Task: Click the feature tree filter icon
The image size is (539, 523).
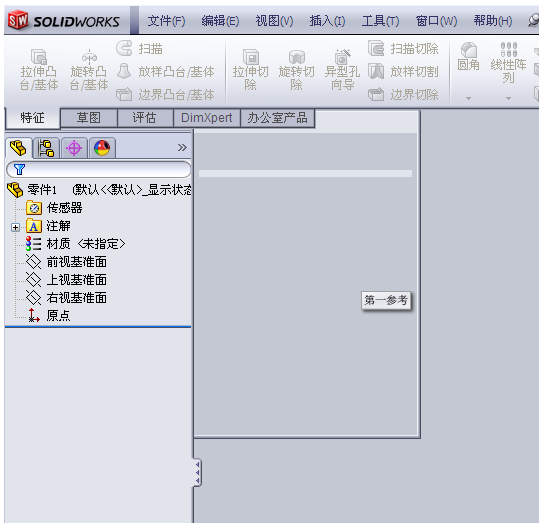Action: pyautogui.click(x=19, y=169)
